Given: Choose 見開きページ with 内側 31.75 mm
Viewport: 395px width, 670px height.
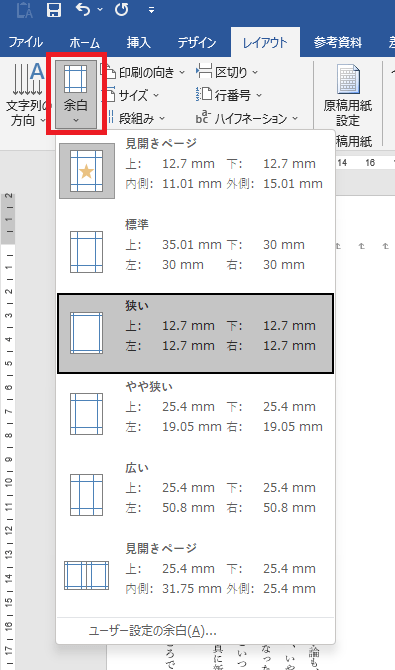Looking at the screenshot, I should [196, 576].
